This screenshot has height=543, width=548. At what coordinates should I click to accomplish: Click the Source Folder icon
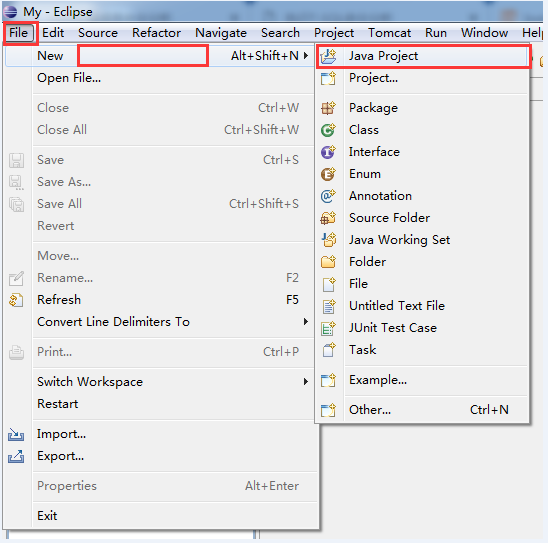pos(328,218)
